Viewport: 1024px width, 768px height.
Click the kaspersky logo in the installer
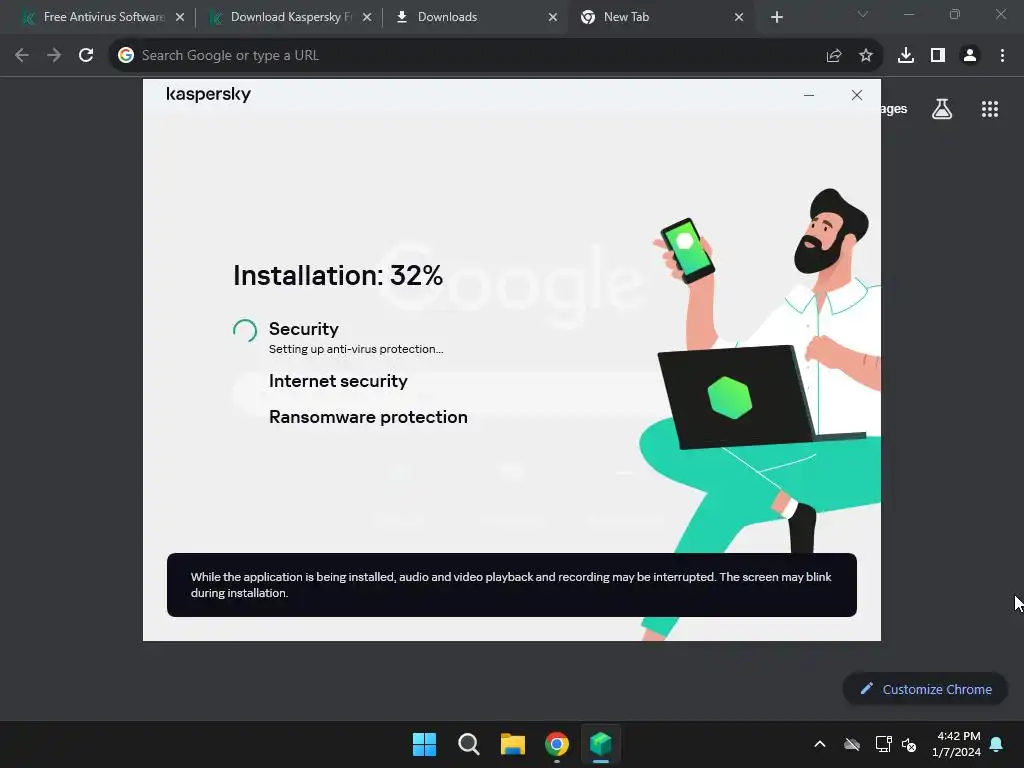208,95
